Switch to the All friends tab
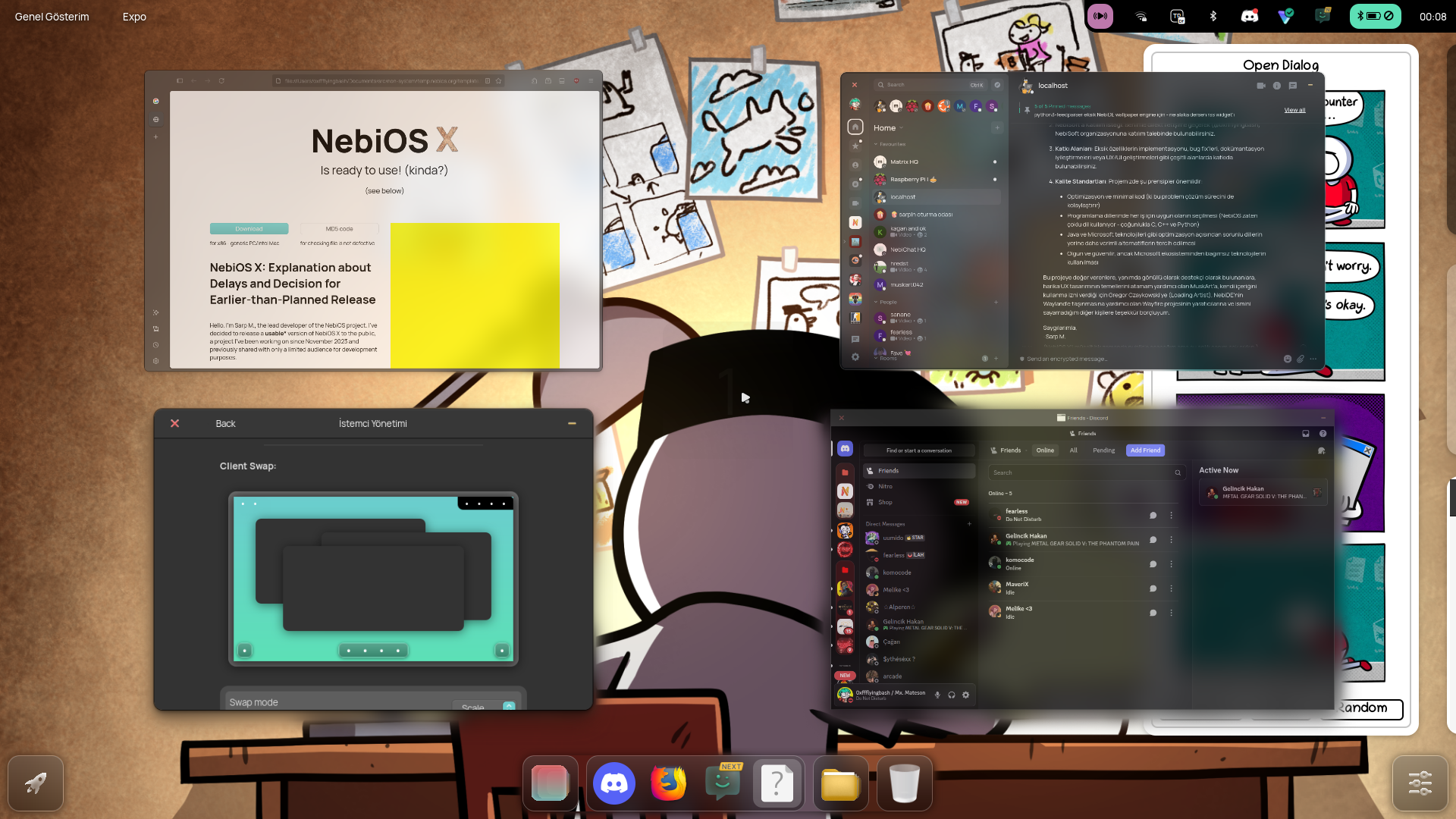1456x819 pixels. (x=1073, y=450)
